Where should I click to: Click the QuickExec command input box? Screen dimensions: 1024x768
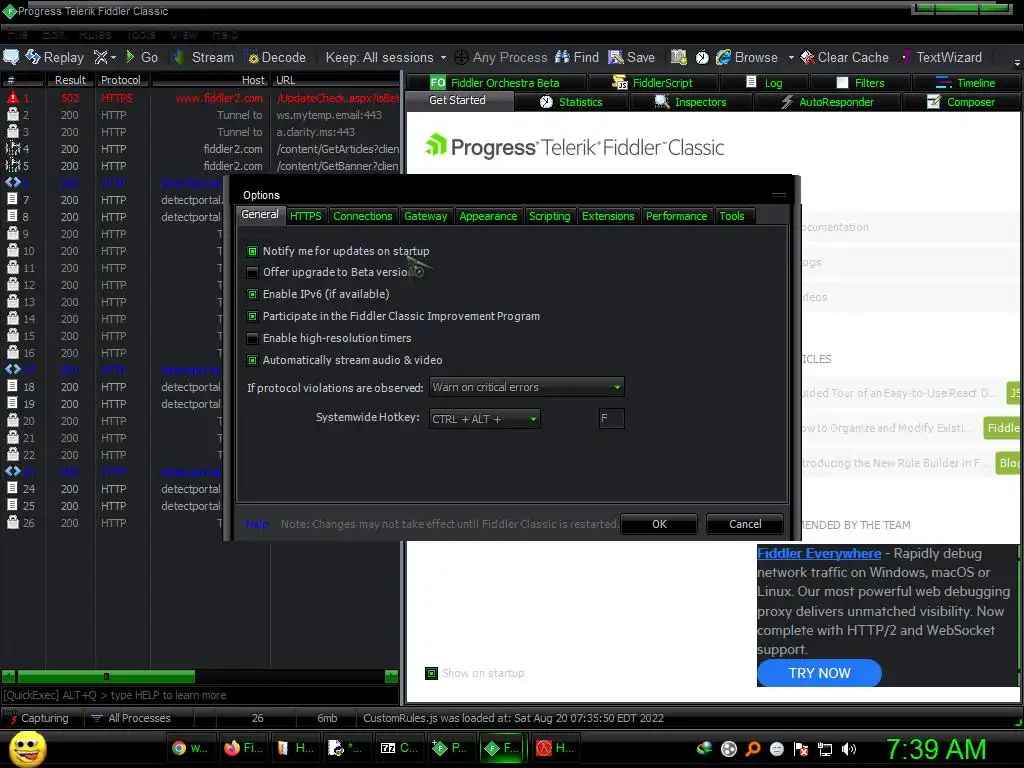(x=200, y=696)
